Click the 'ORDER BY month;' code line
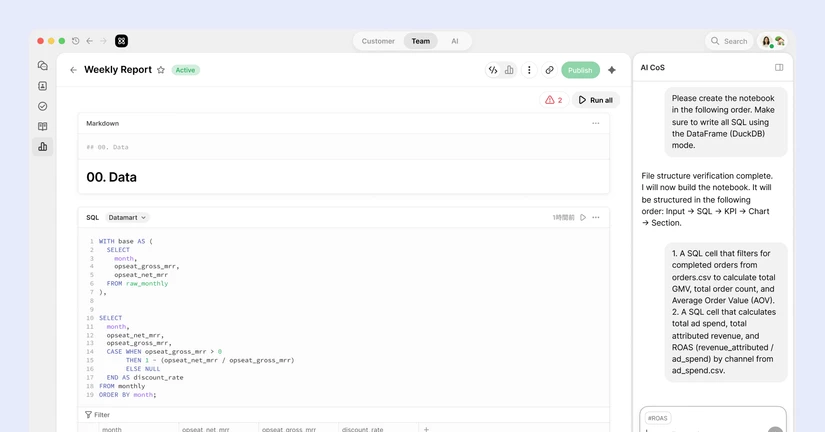This screenshot has height=432, width=825. [x=128, y=395]
